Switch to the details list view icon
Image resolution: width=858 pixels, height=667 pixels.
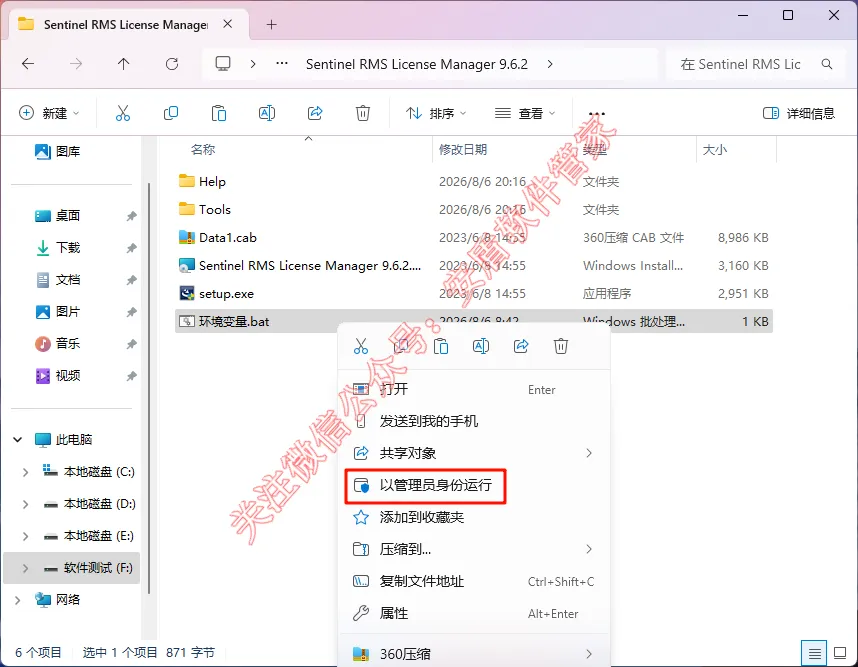814,653
